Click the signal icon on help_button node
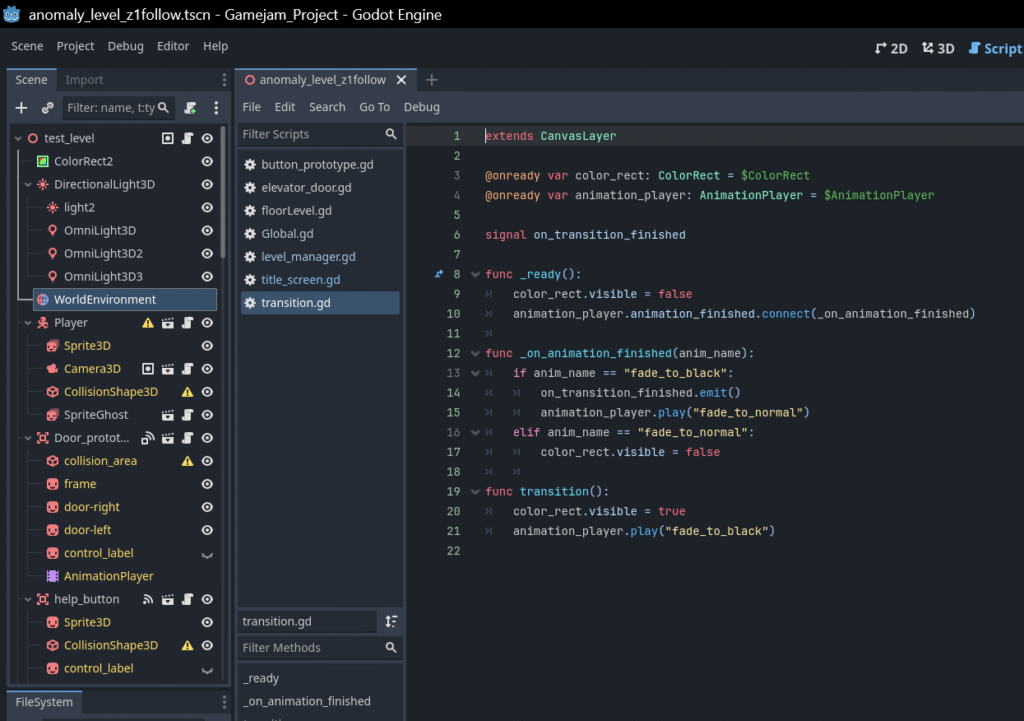Viewport: 1024px width, 721px height. point(148,600)
